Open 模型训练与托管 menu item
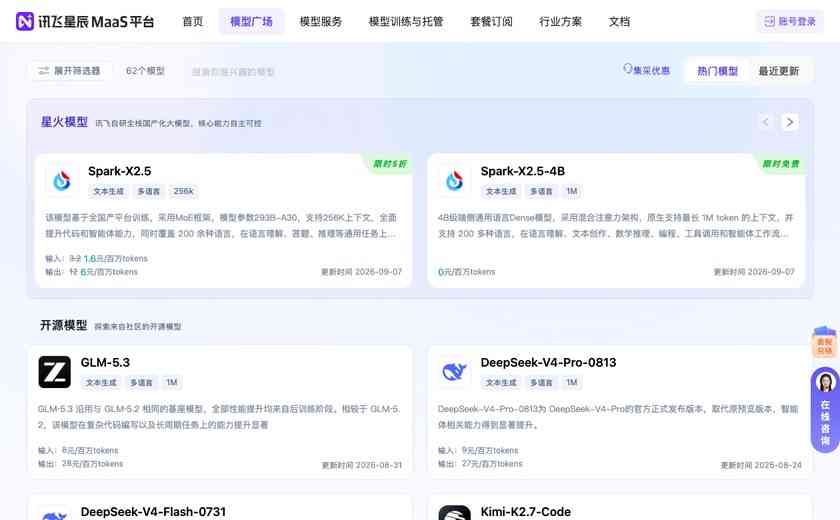 (x=406, y=21)
